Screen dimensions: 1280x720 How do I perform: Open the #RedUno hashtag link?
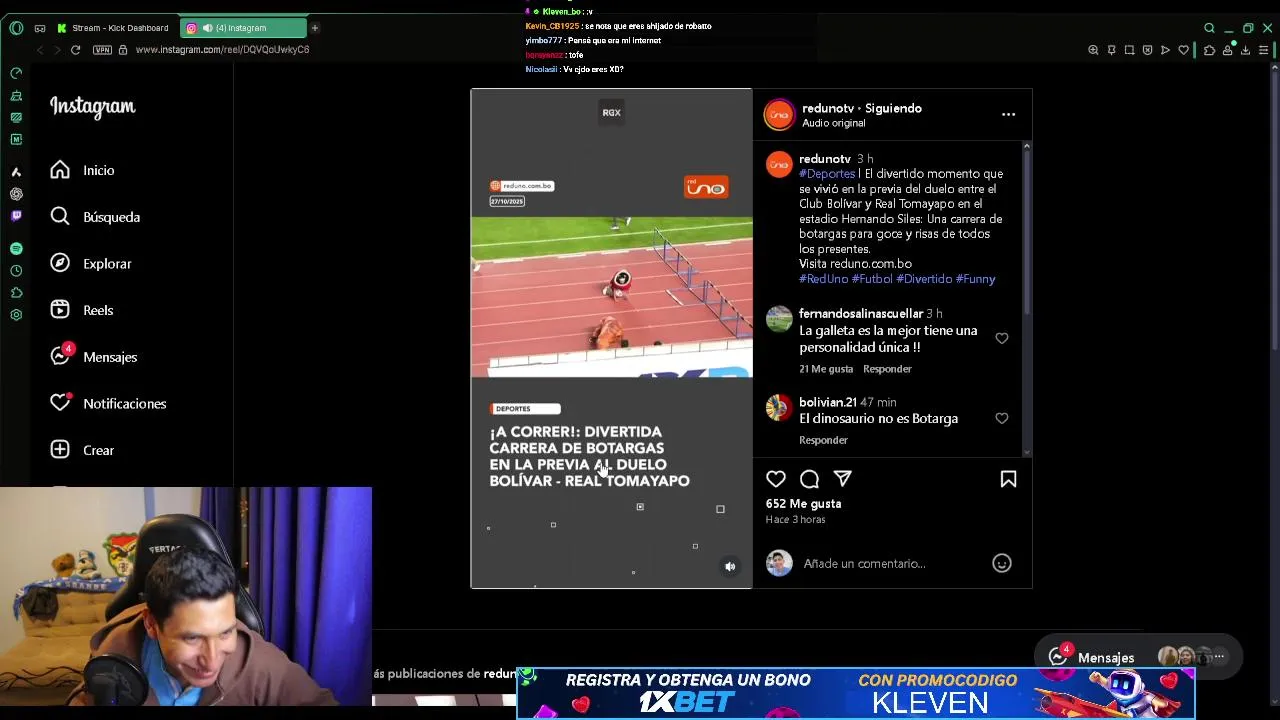tap(823, 279)
